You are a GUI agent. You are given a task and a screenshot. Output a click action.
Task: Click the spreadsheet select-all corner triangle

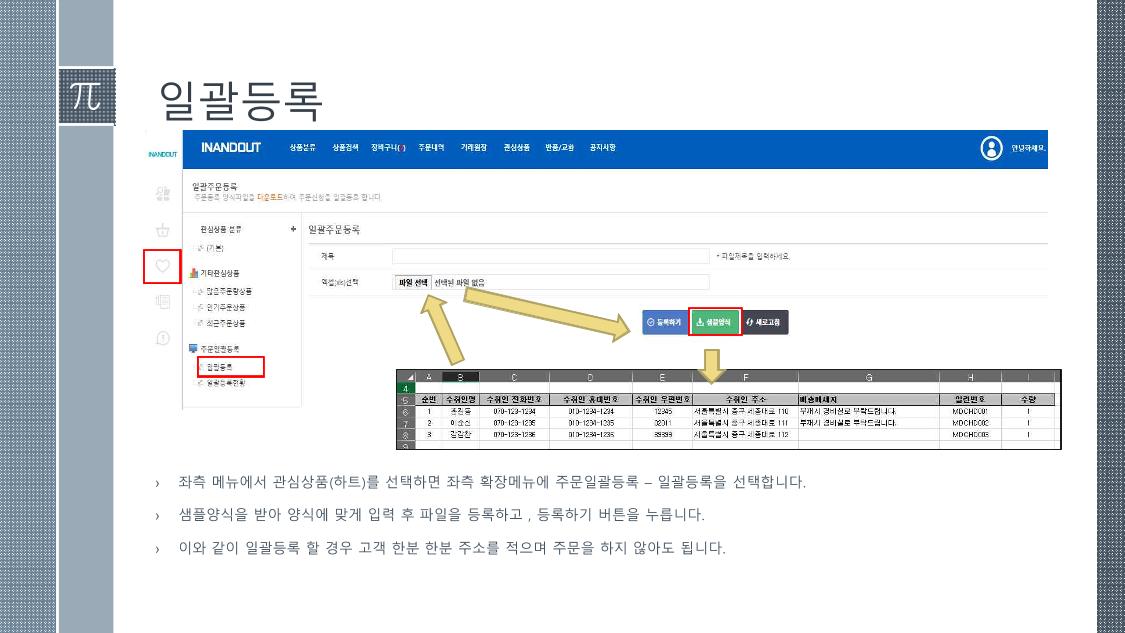click(410, 377)
